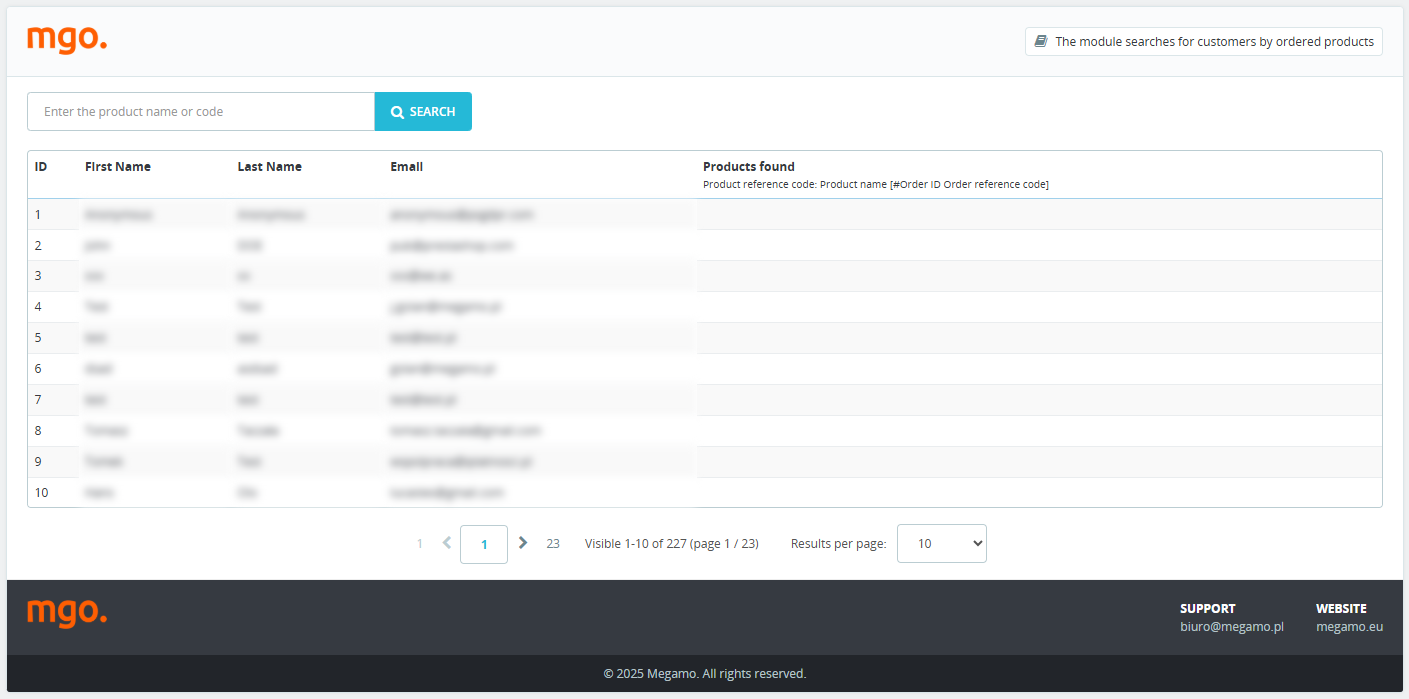Select the first page link in pagination
The height and width of the screenshot is (699, 1409).
point(419,544)
